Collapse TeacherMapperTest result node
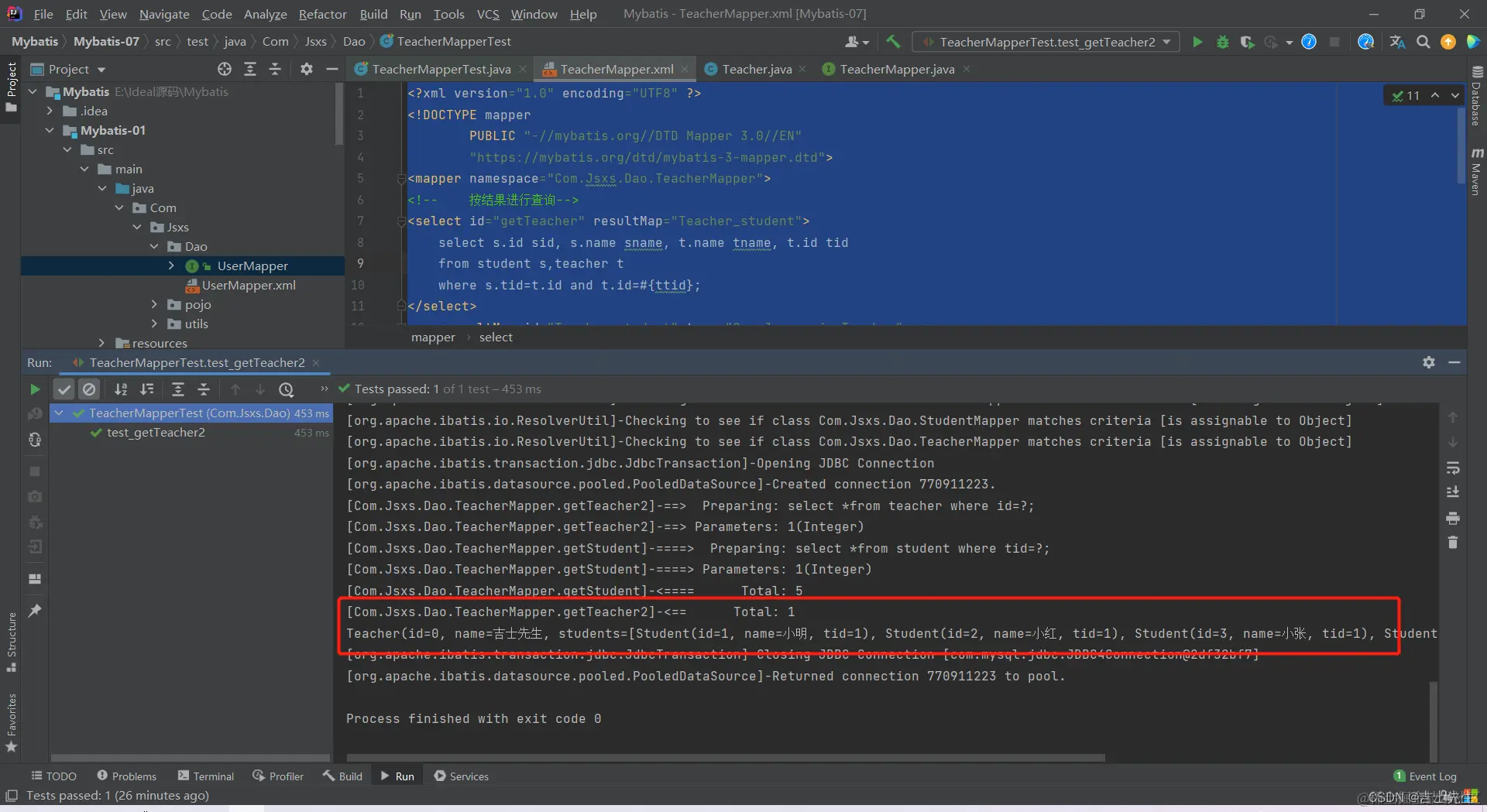Viewport: 1487px width, 812px height. click(x=59, y=413)
